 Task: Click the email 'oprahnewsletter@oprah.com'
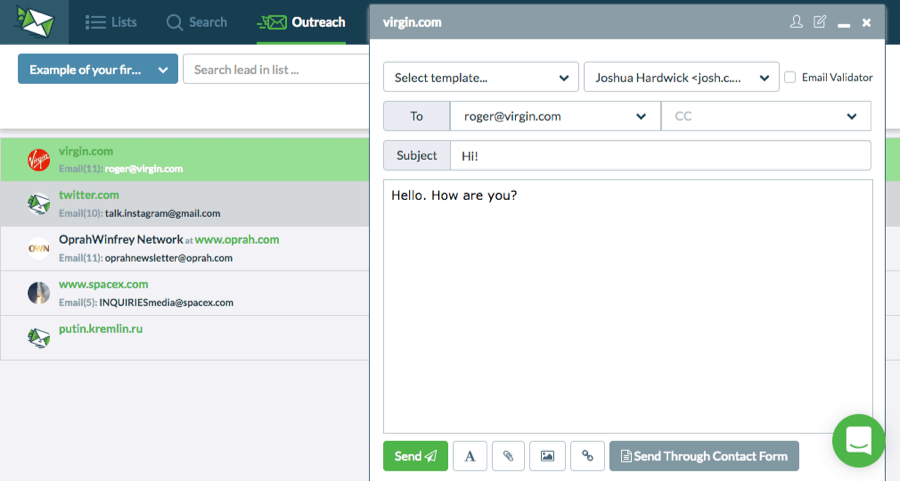pyautogui.click(x=169, y=258)
